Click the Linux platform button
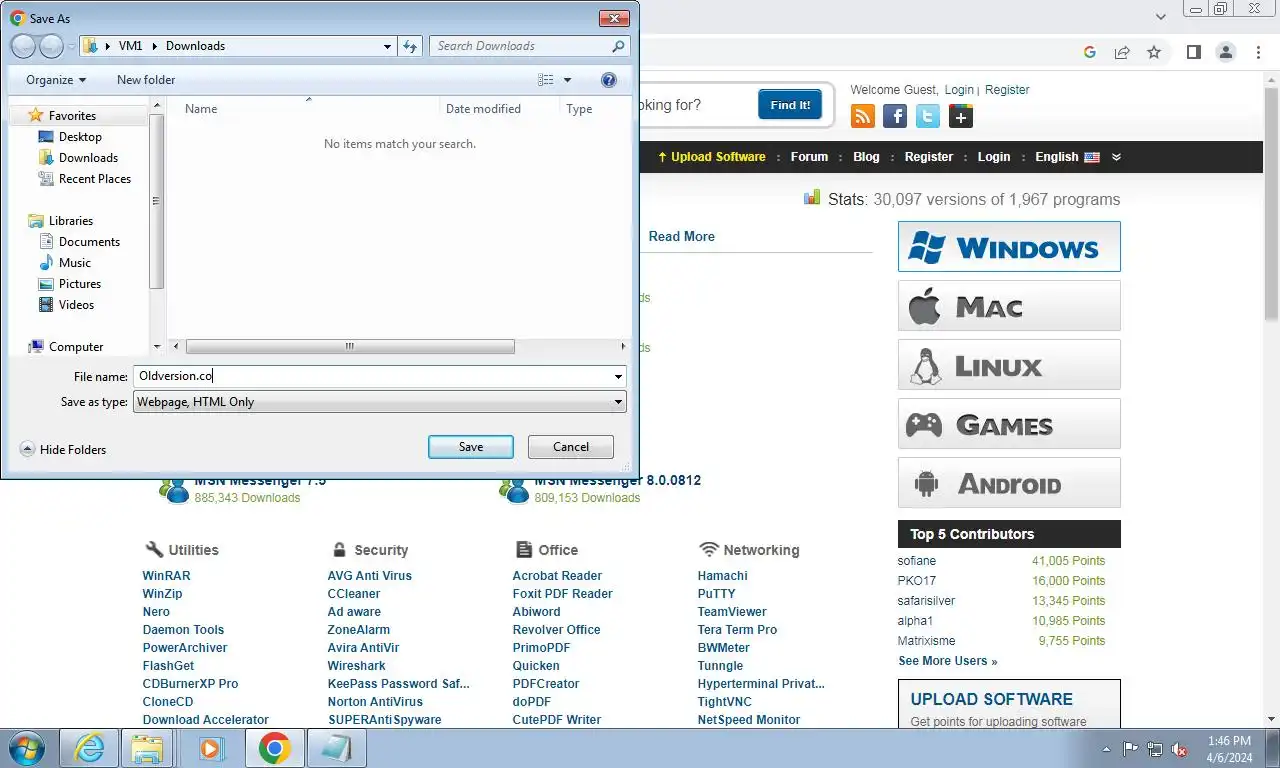1280x768 pixels. pos(1009,364)
